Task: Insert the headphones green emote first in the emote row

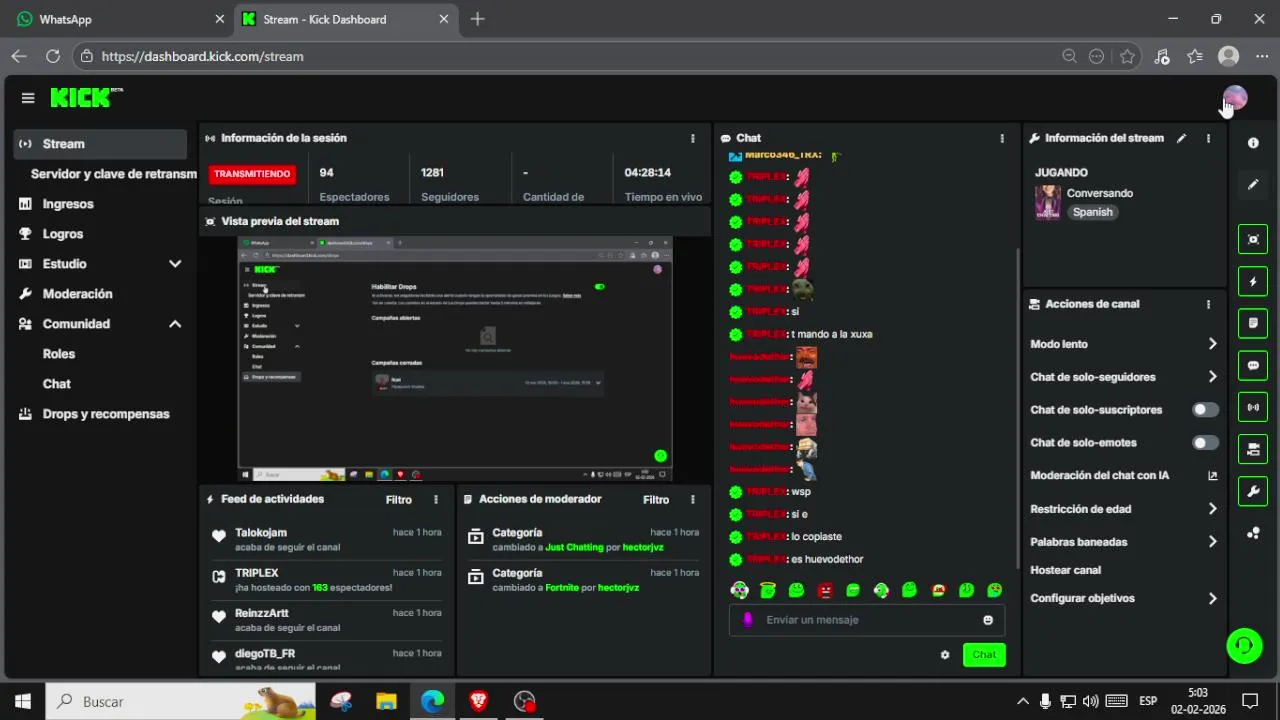Action: pos(739,591)
